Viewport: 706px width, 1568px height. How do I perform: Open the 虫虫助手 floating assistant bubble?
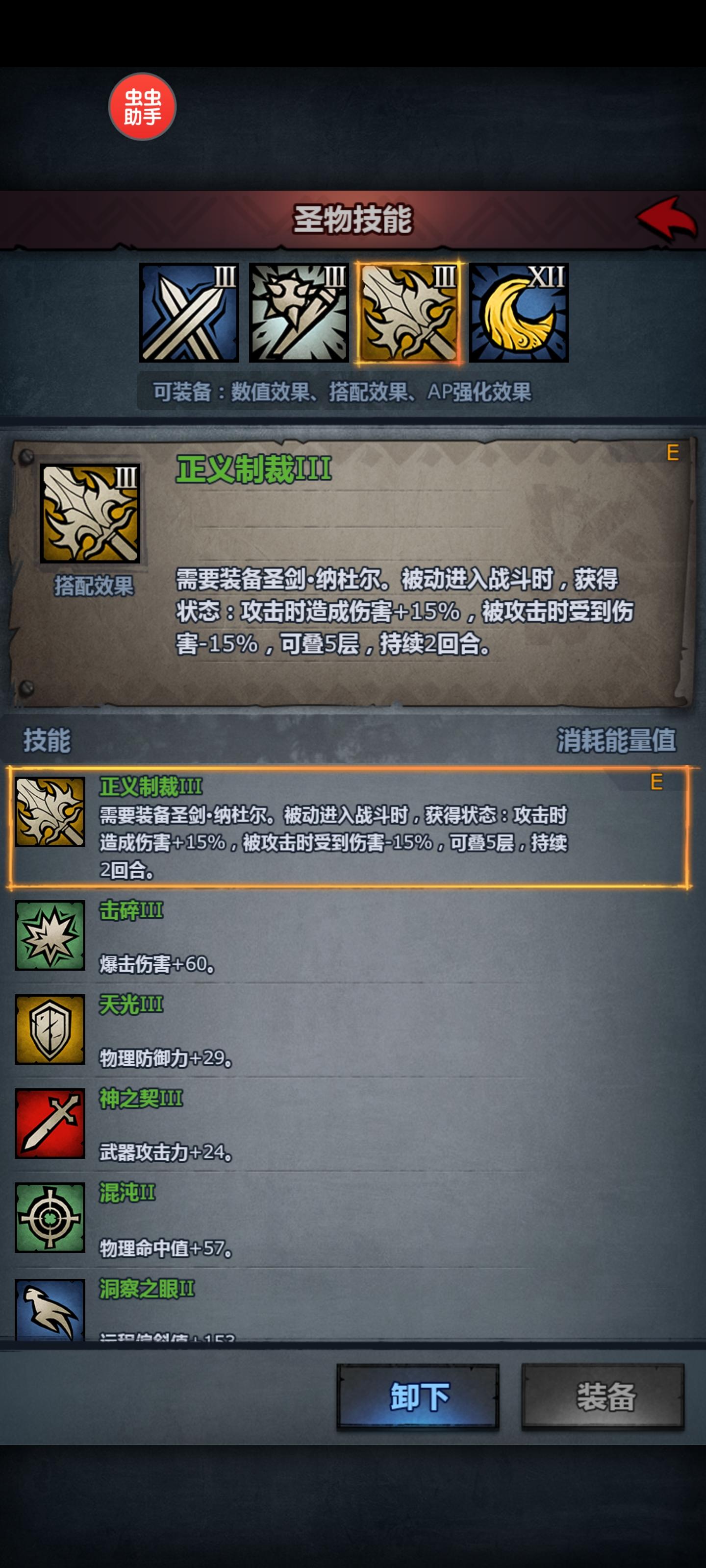click(x=142, y=107)
